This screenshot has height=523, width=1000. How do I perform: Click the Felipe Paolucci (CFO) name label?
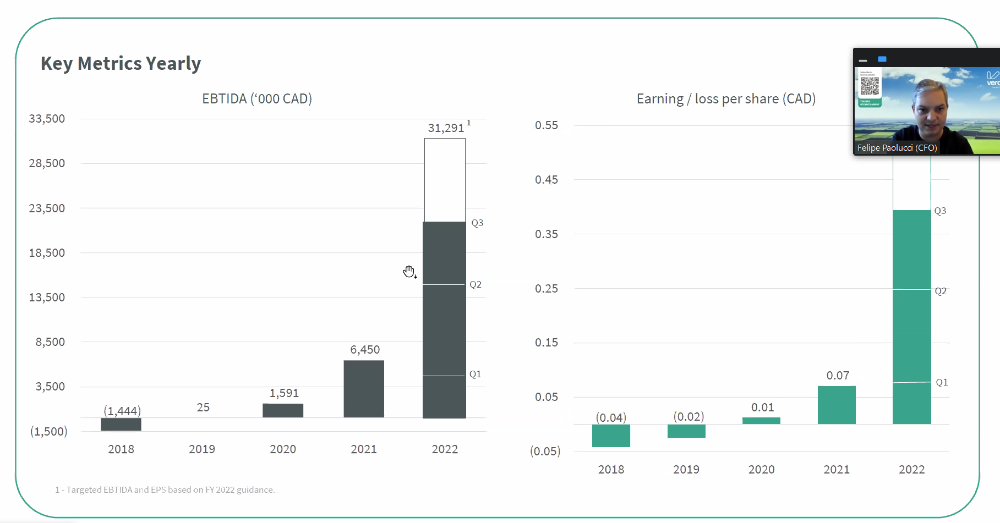pos(895,148)
